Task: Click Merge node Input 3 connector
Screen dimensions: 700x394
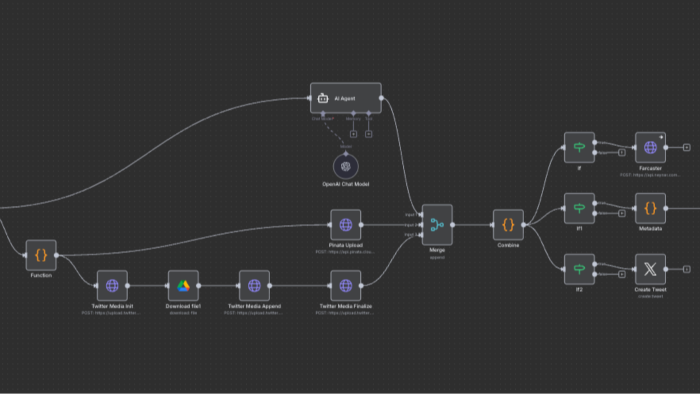Action: [x=421, y=235]
